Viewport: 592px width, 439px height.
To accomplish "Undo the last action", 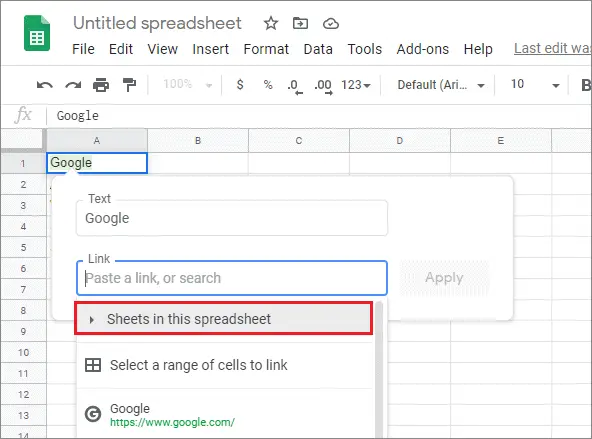I will tap(45, 85).
